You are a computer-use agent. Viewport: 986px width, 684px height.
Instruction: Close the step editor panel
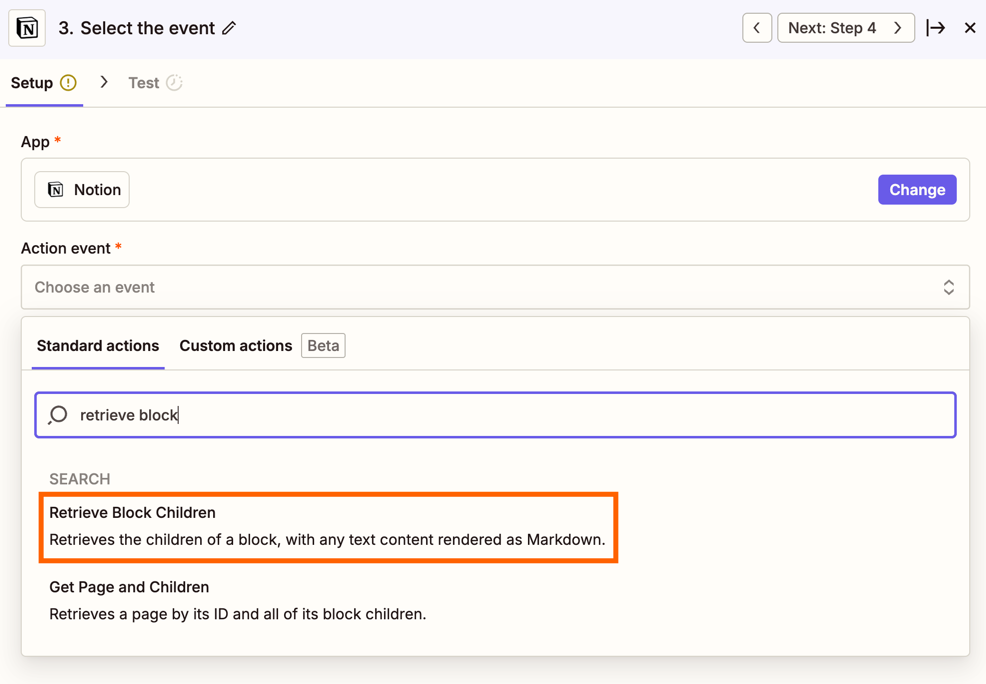pyautogui.click(x=970, y=28)
